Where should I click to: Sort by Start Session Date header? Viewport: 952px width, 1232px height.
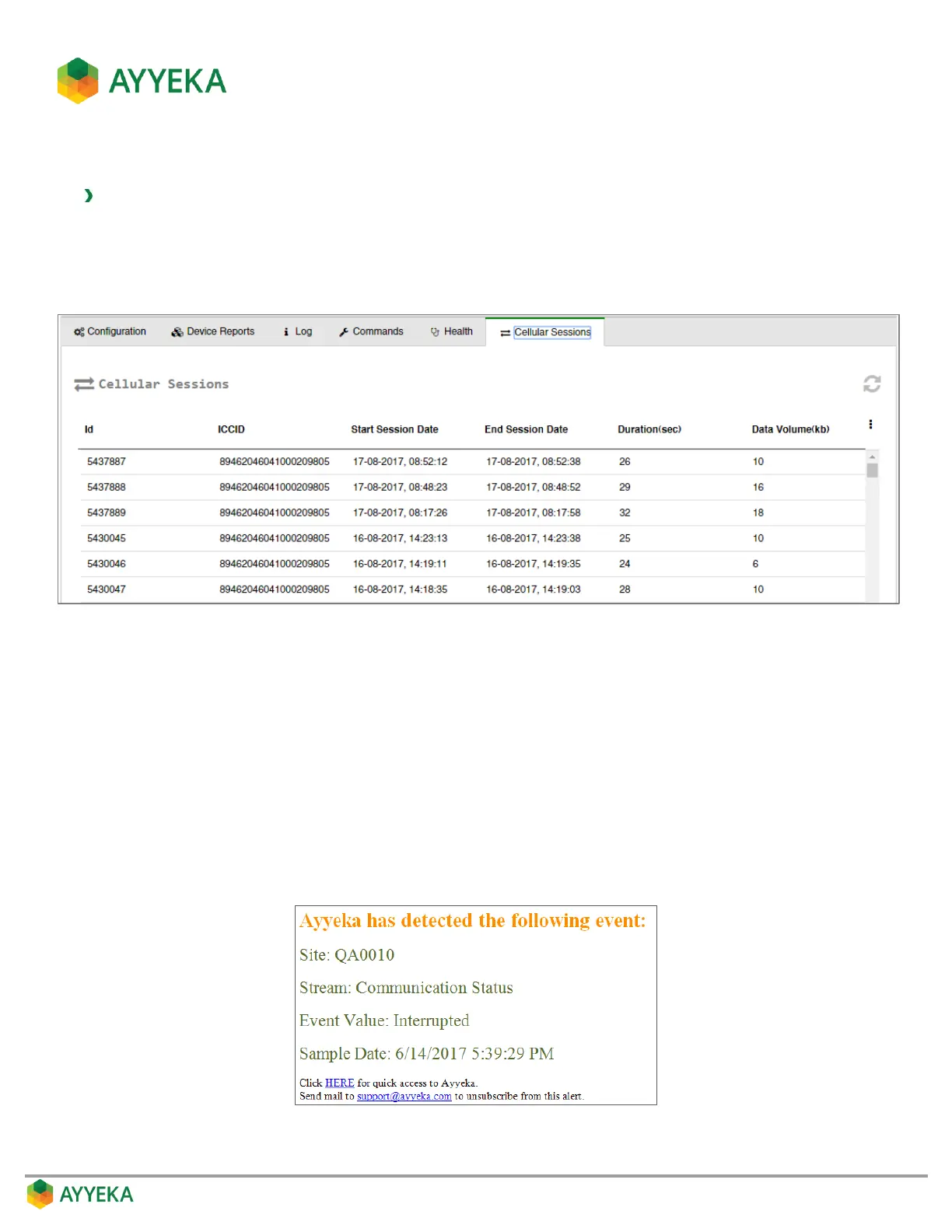point(394,429)
